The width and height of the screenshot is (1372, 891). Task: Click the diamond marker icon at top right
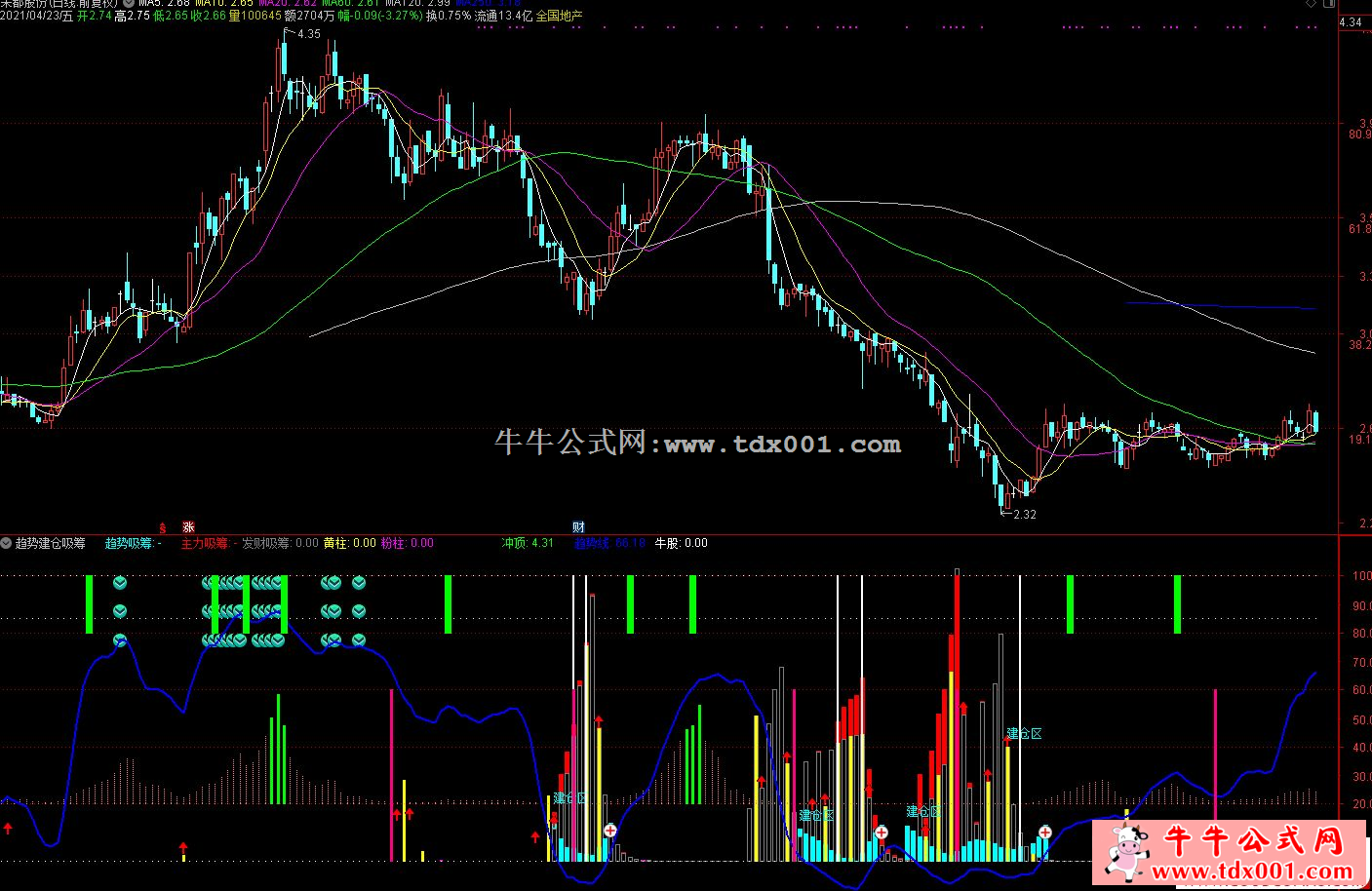(x=1311, y=5)
